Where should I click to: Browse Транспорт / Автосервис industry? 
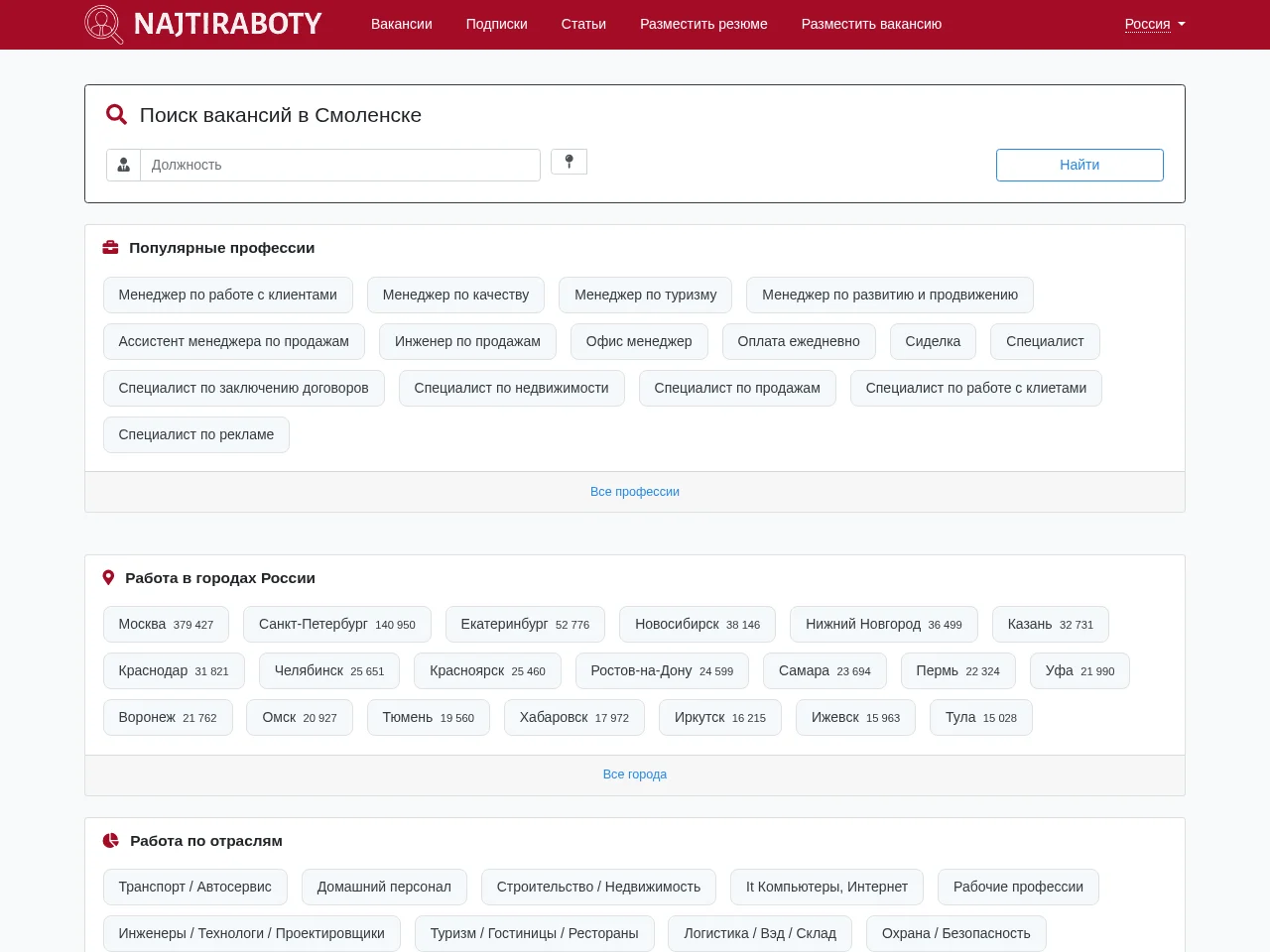click(x=195, y=887)
